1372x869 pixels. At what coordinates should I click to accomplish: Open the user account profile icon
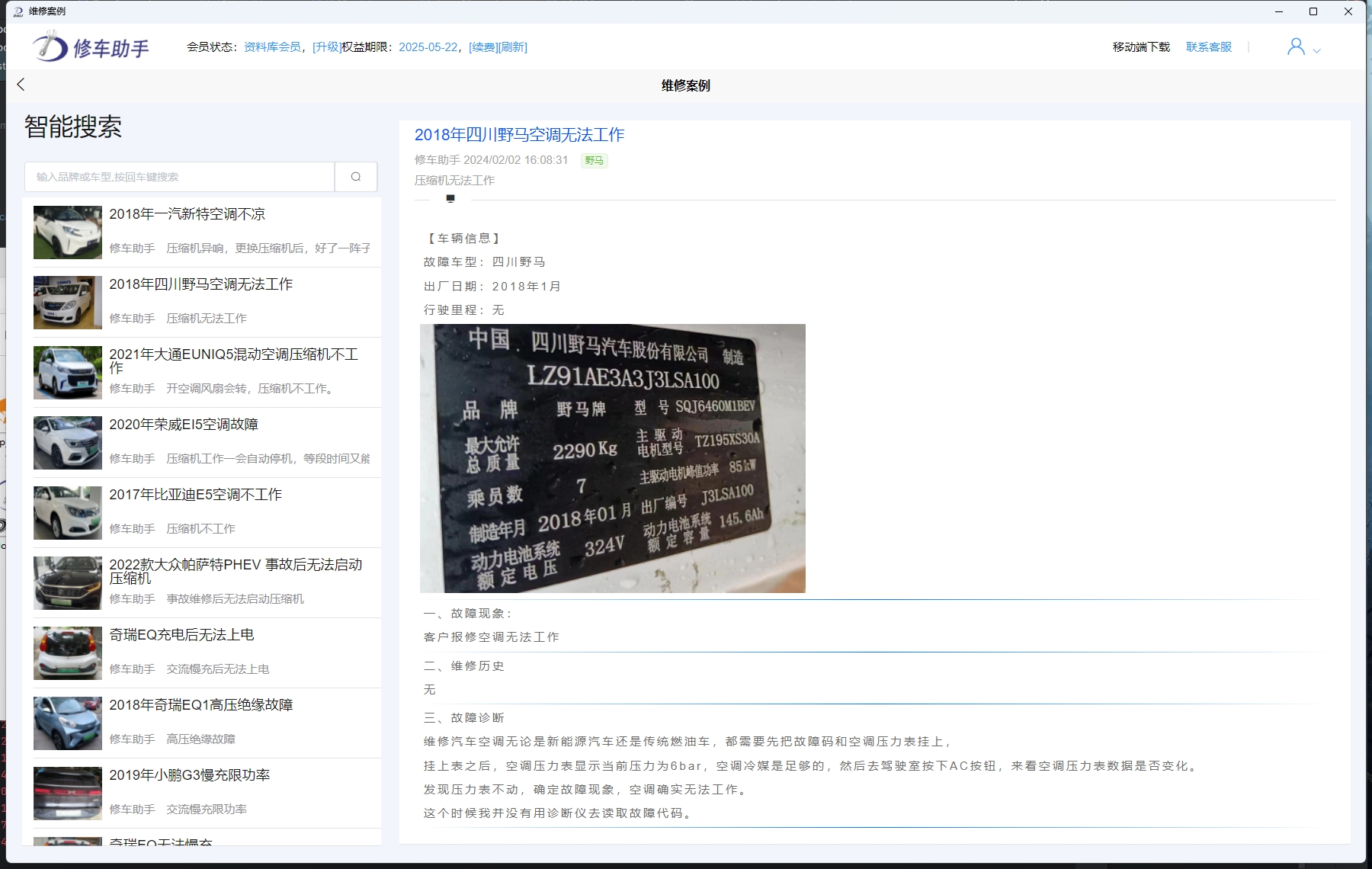(1296, 47)
